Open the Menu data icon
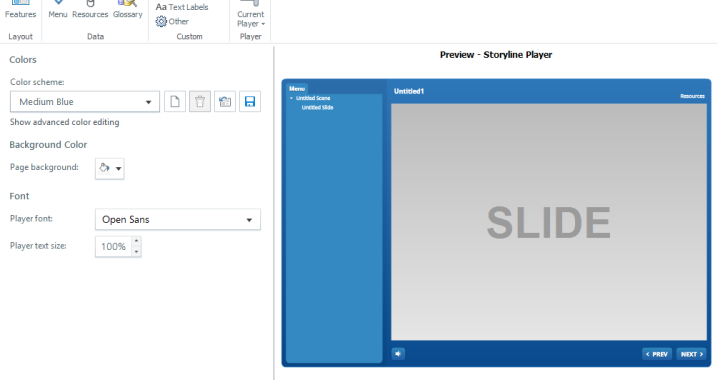The width and height of the screenshot is (720, 380). pos(58,9)
